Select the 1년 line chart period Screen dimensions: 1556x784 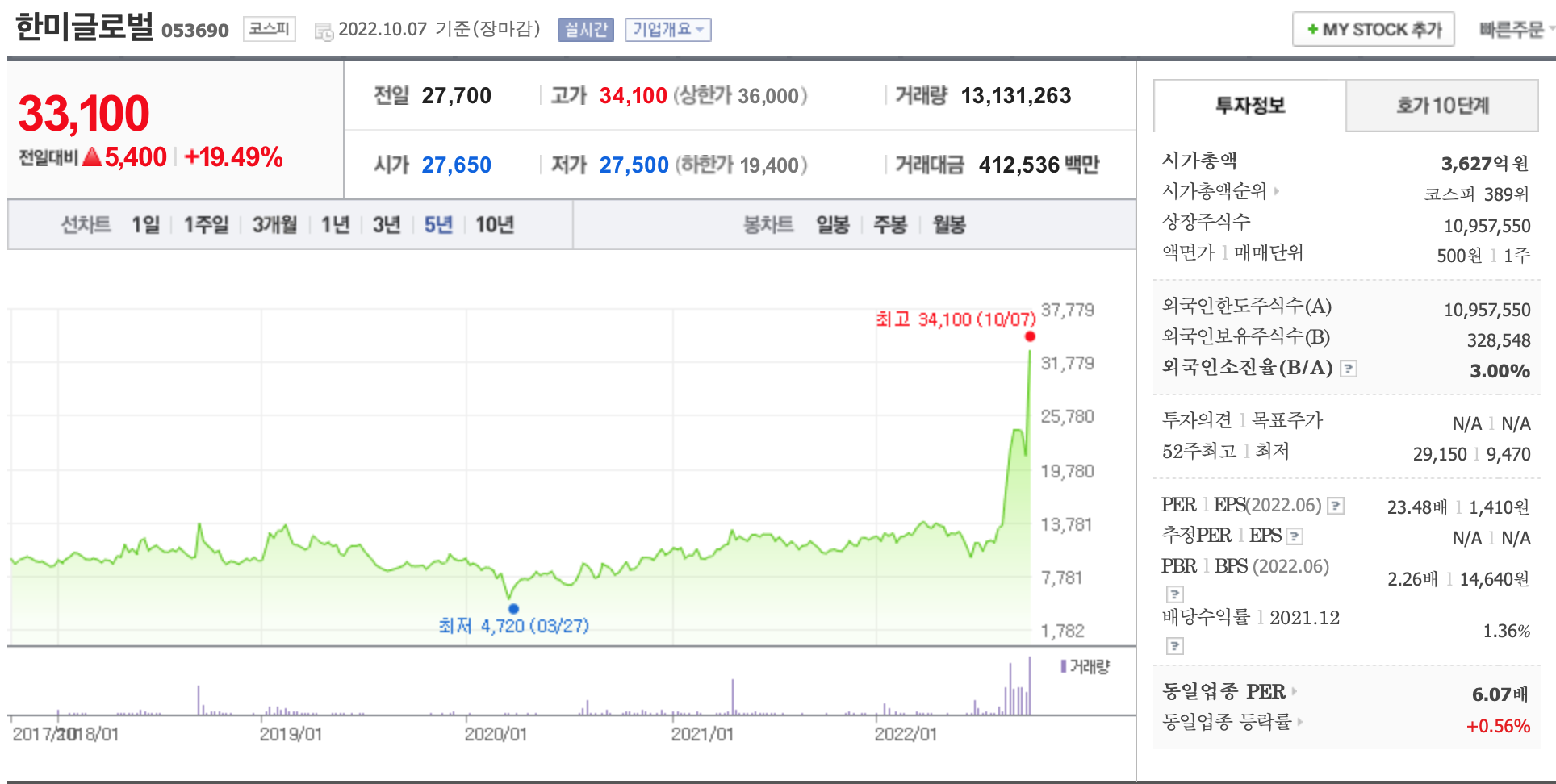pyautogui.click(x=335, y=224)
